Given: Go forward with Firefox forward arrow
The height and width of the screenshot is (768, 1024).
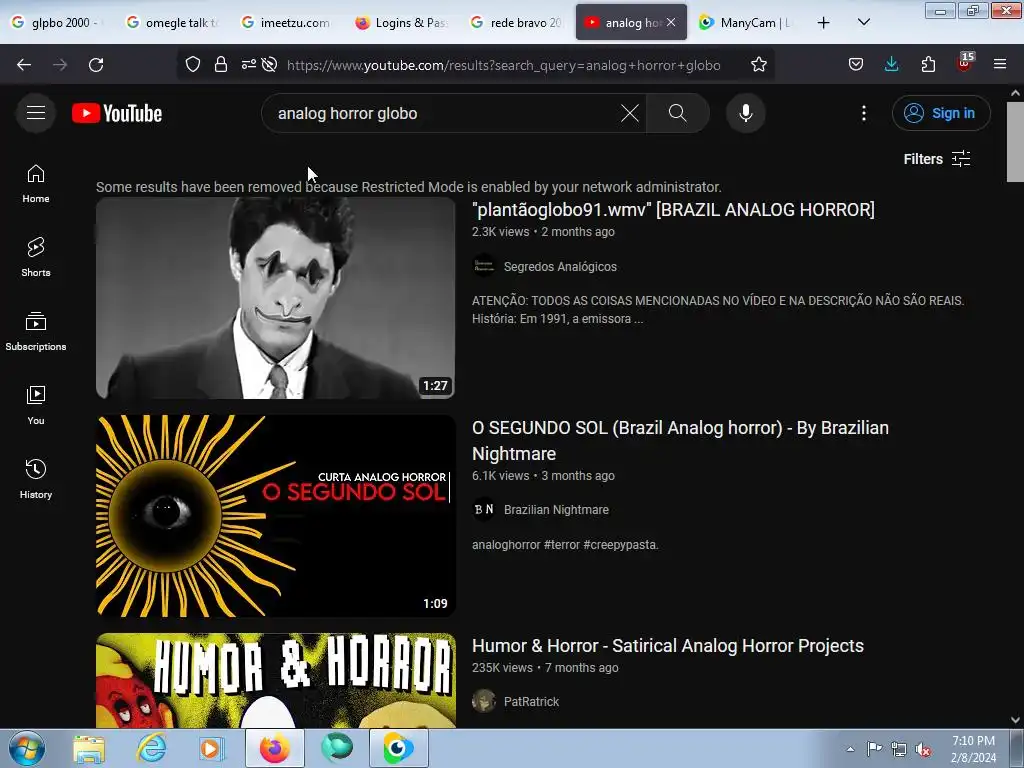Looking at the screenshot, I should (x=60, y=65).
